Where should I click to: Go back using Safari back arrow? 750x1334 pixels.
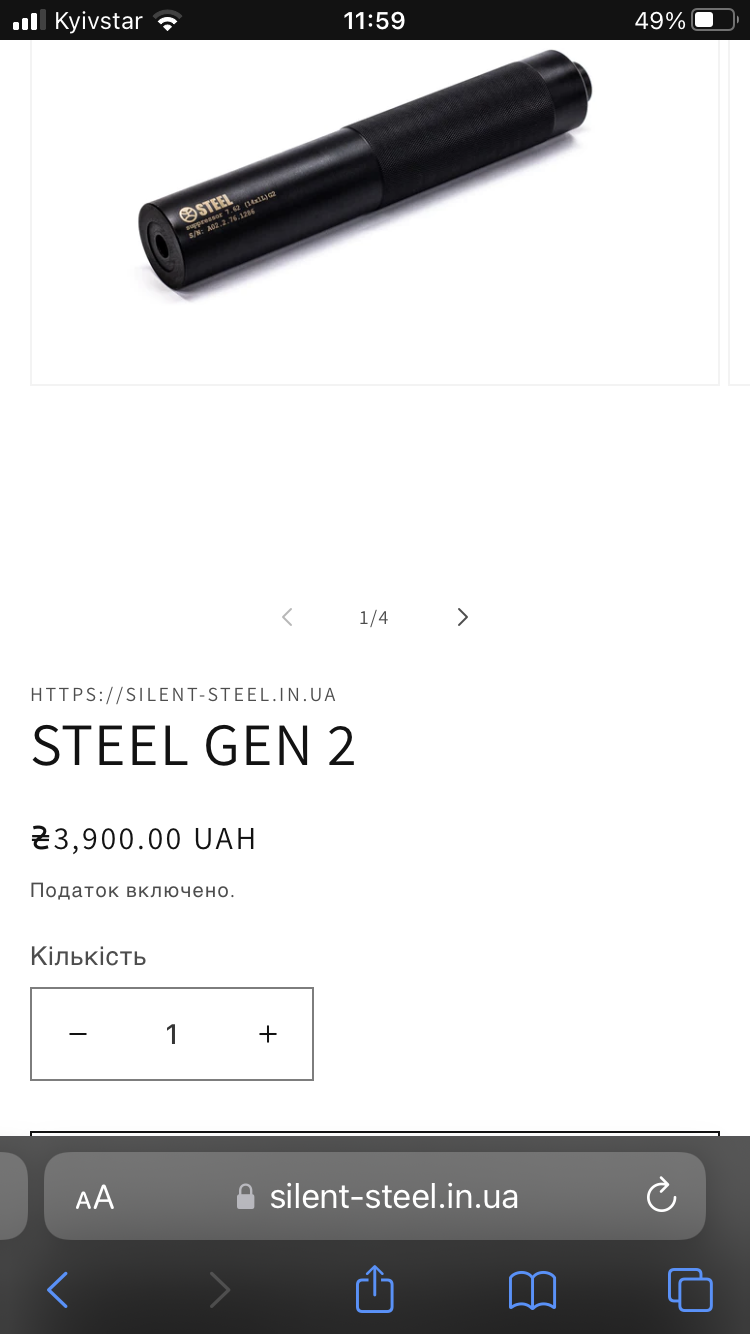pyautogui.click(x=58, y=1290)
